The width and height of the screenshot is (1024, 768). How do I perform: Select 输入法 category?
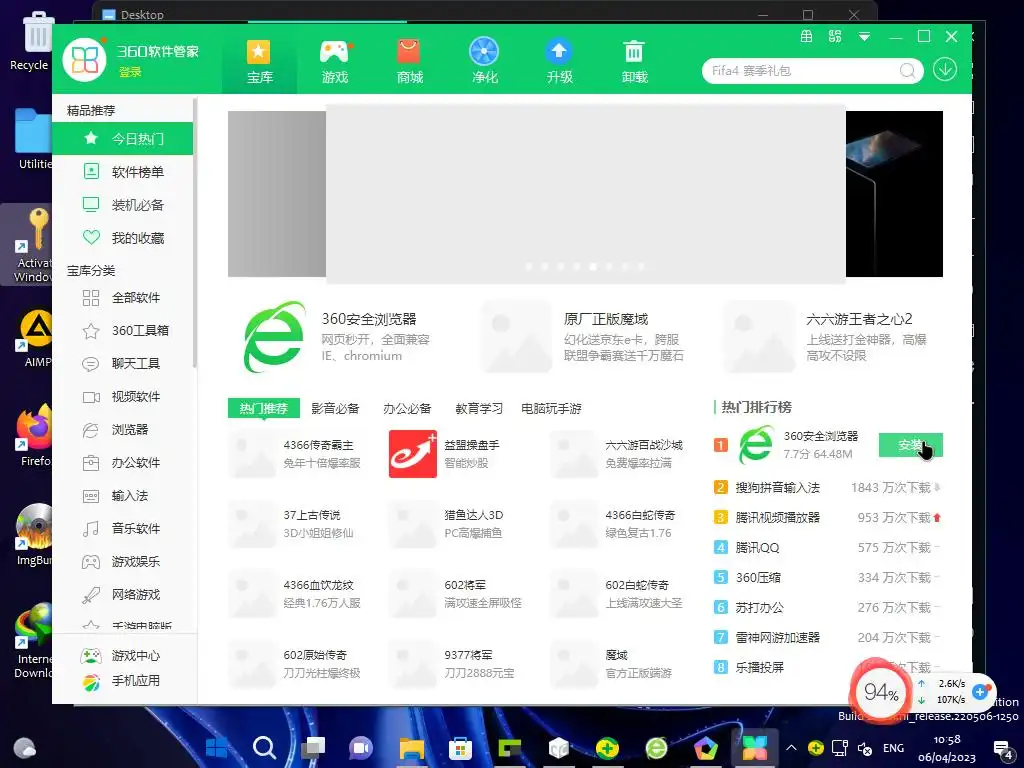[x=123, y=496]
